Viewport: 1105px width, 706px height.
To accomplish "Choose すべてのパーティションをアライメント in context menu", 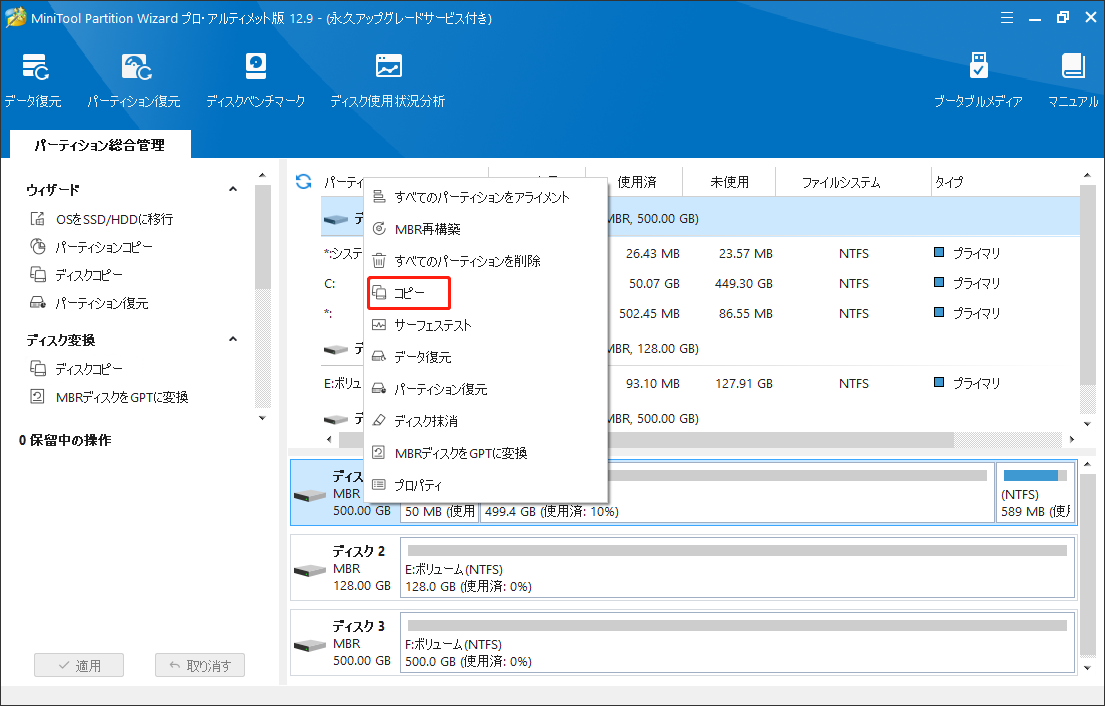I will pos(486,197).
